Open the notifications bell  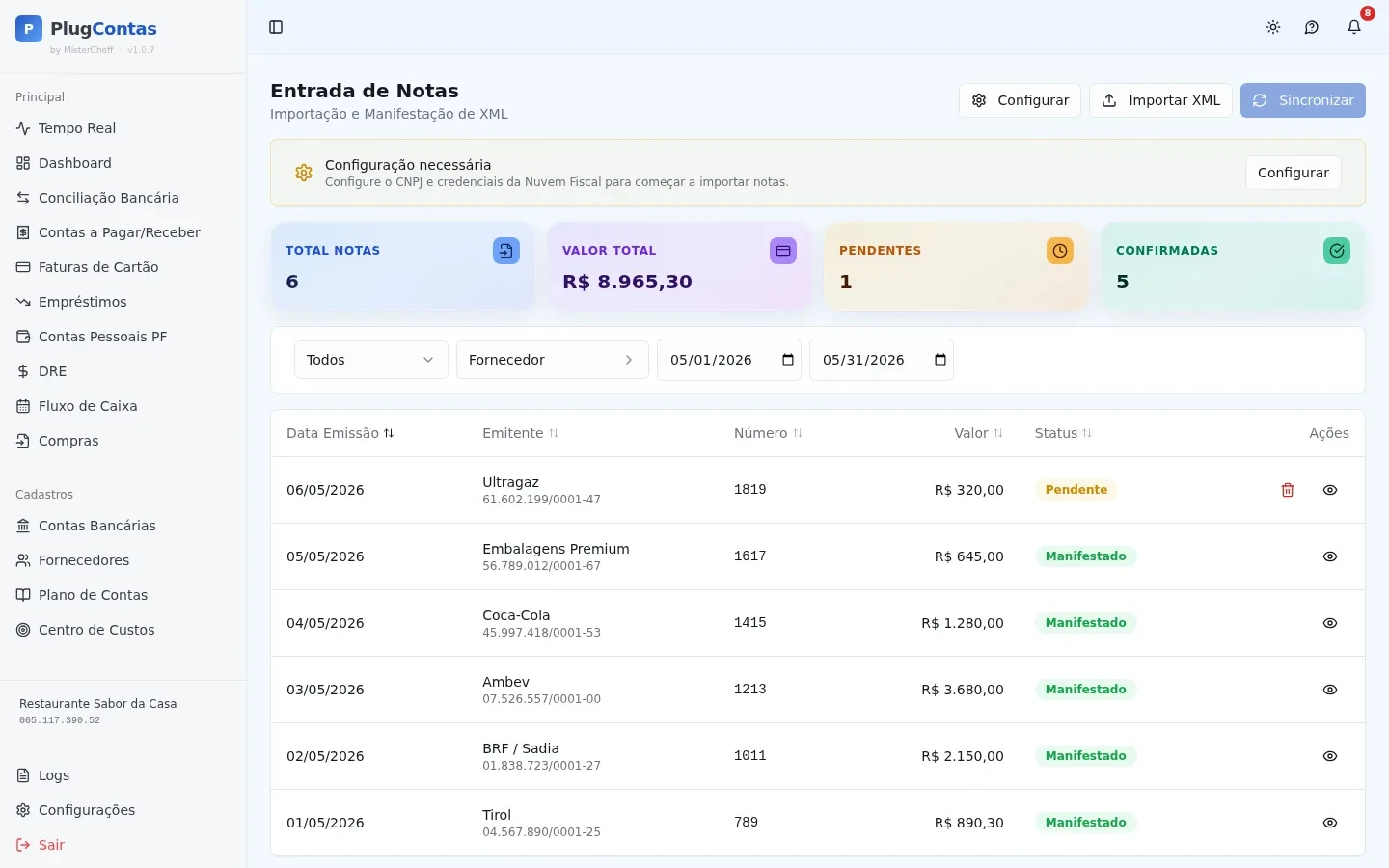point(1354,27)
